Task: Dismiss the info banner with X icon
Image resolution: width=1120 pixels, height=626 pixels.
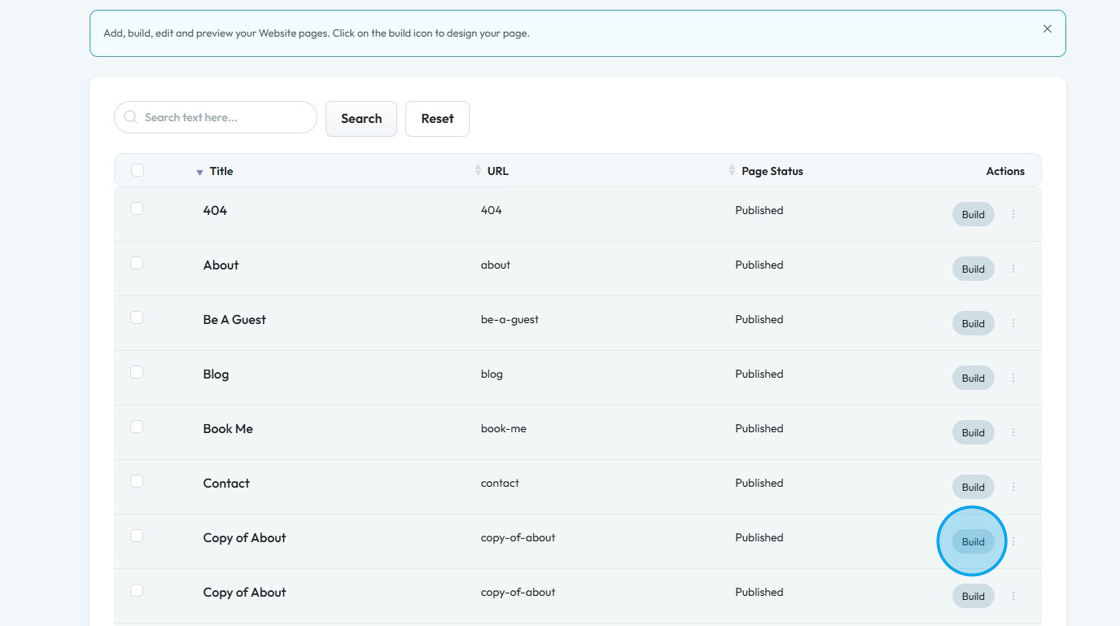Action: (1047, 29)
